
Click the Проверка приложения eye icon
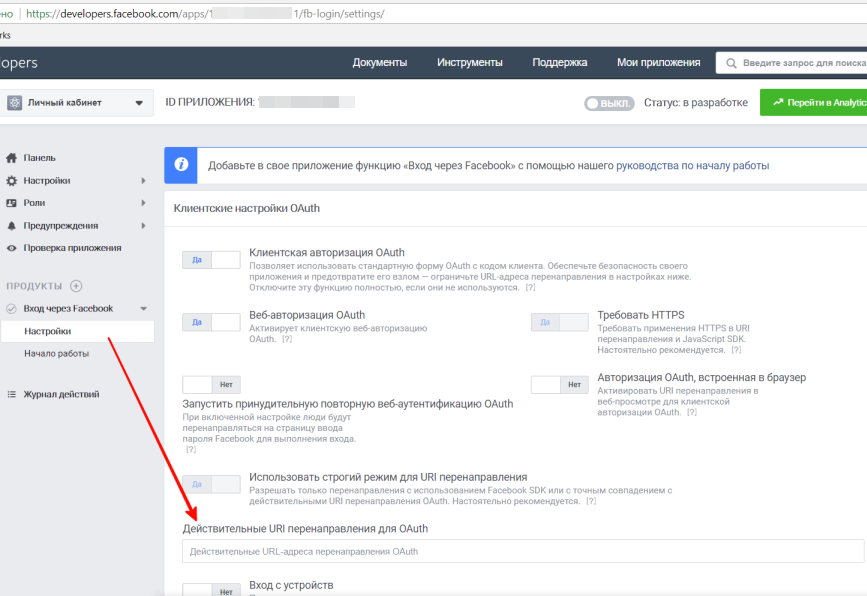click(12, 248)
